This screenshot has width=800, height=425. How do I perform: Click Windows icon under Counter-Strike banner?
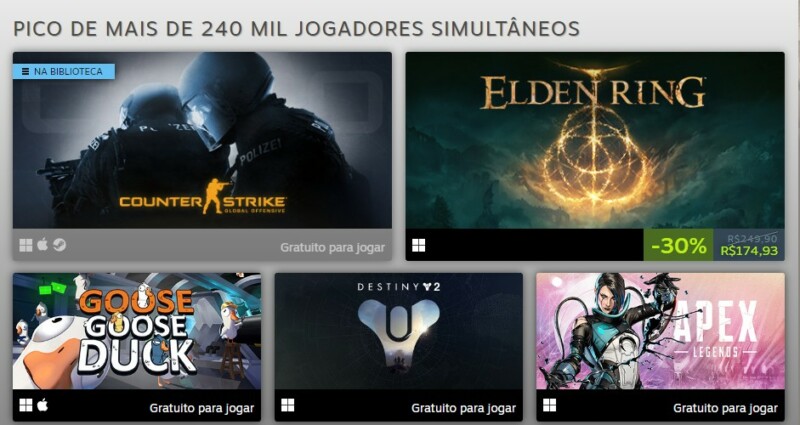[x=26, y=245]
